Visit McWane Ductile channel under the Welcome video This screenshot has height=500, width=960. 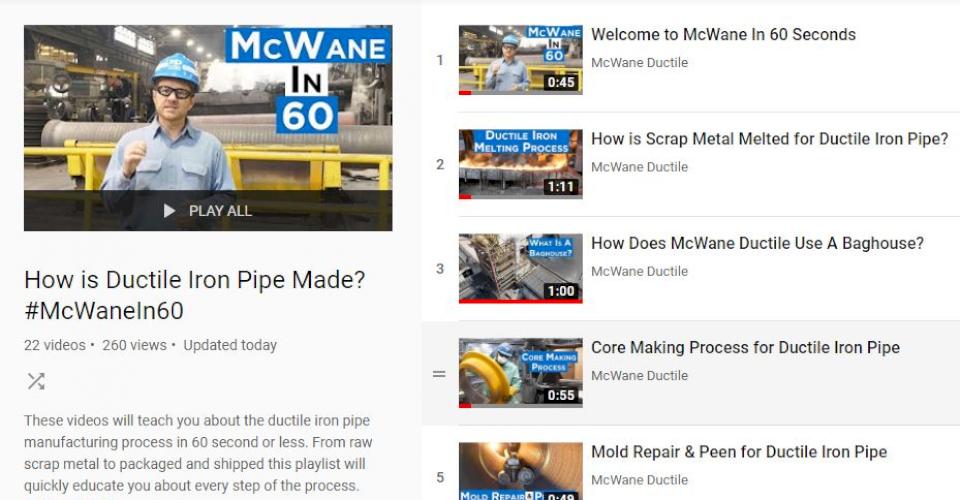pos(639,62)
